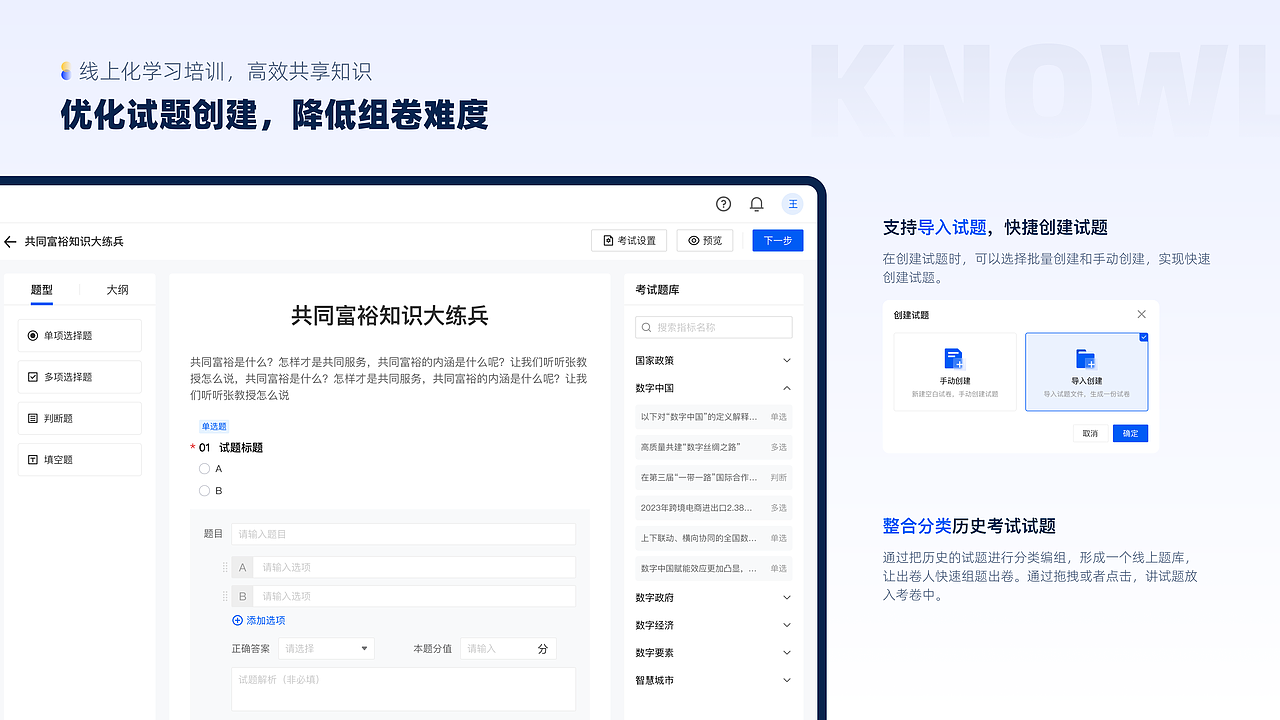Select radio option A in the question
The height and width of the screenshot is (720, 1280).
tap(204, 468)
